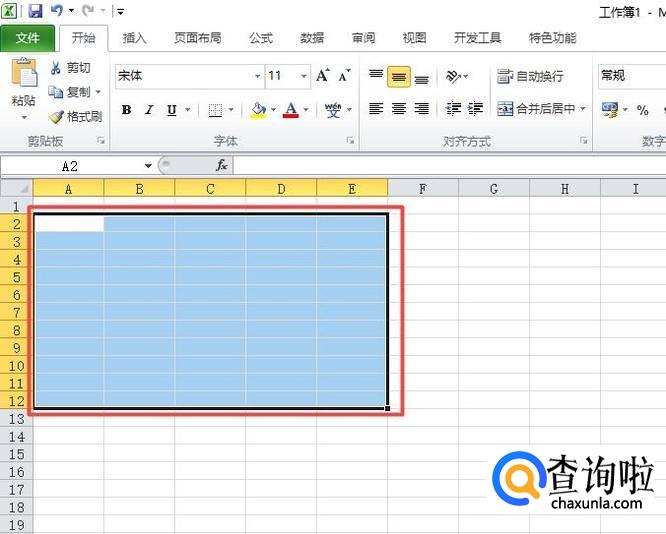The image size is (666, 534).
Task: Switch to the Insert (插入) tab
Action: click(x=134, y=38)
